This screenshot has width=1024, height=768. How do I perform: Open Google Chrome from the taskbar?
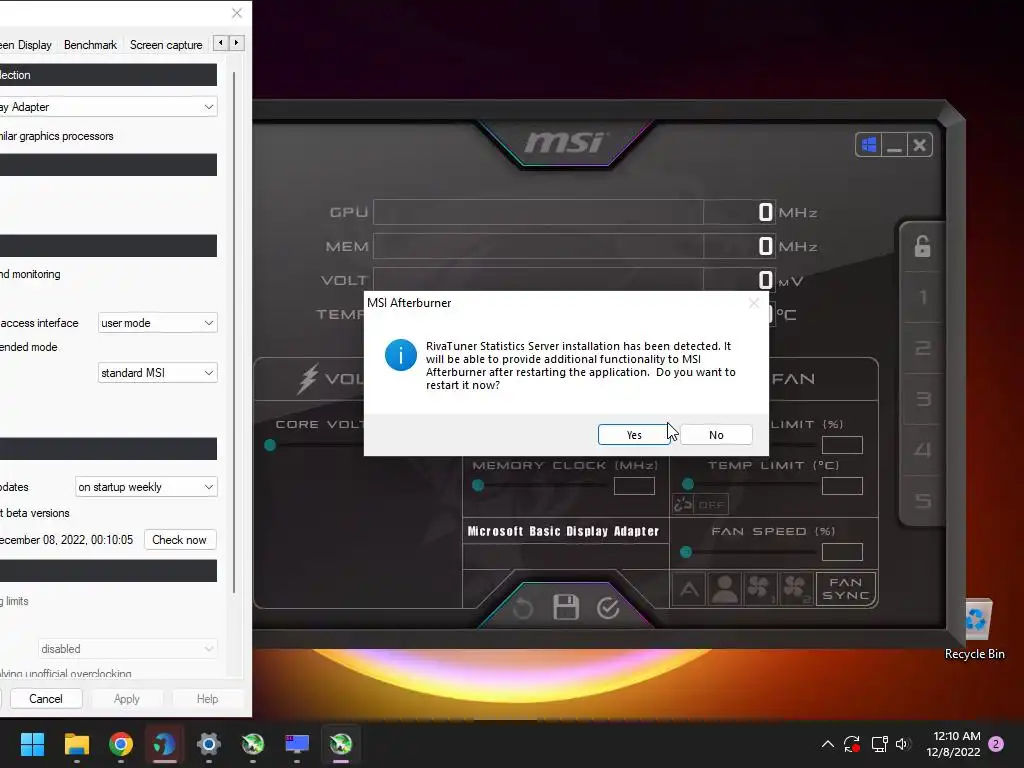pyautogui.click(x=121, y=744)
